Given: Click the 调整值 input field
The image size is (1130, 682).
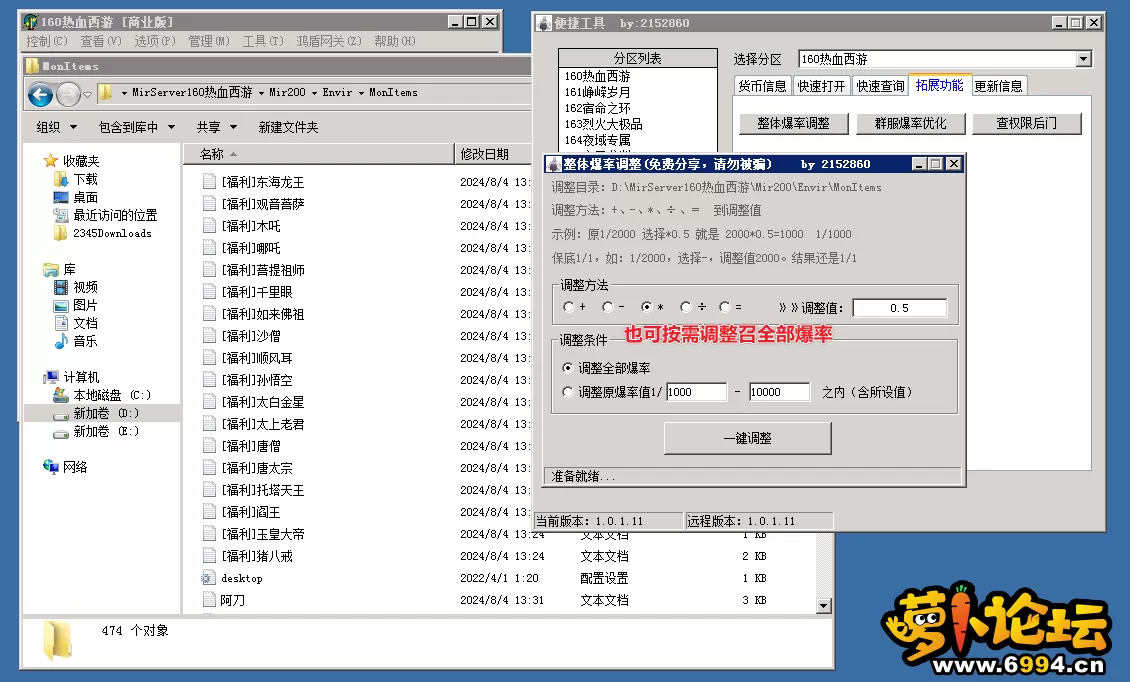Looking at the screenshot, I should 899,308.
